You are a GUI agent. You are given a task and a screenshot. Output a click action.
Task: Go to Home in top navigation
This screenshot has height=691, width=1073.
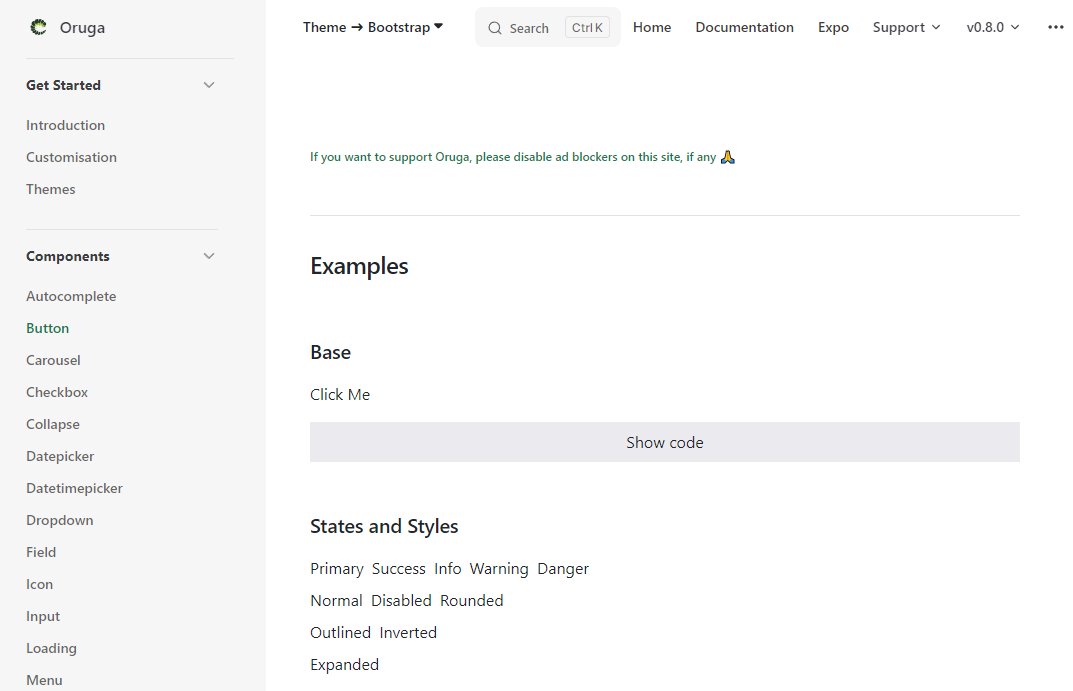click(651, 27)
